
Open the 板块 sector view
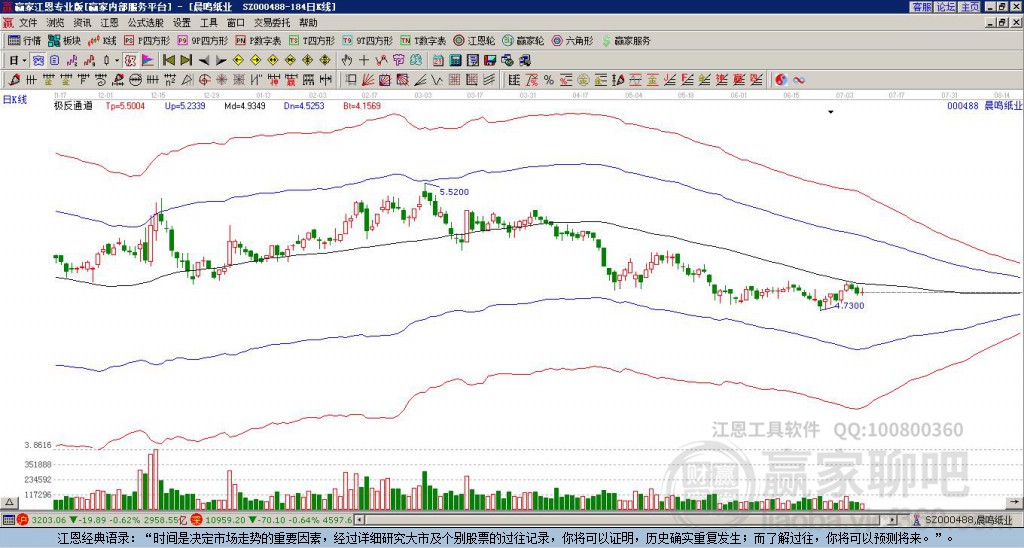(64, 40)
